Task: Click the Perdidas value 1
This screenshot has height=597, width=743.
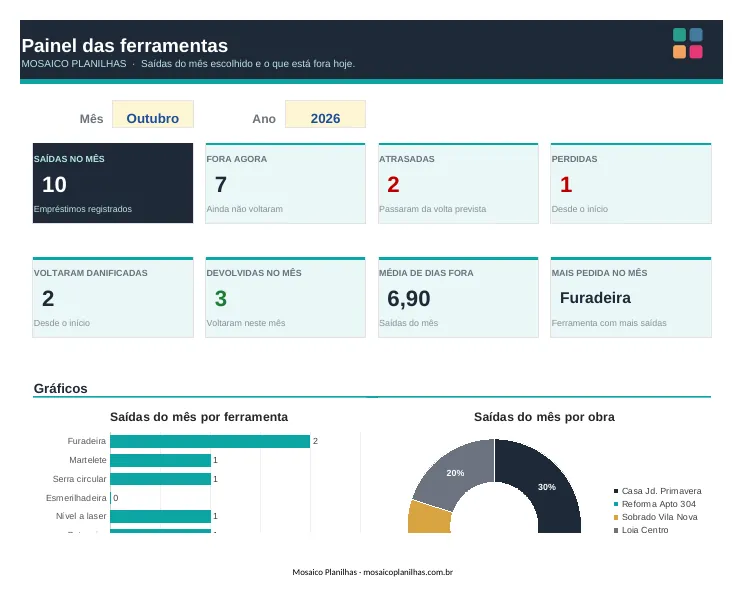Action: [566, 185]
